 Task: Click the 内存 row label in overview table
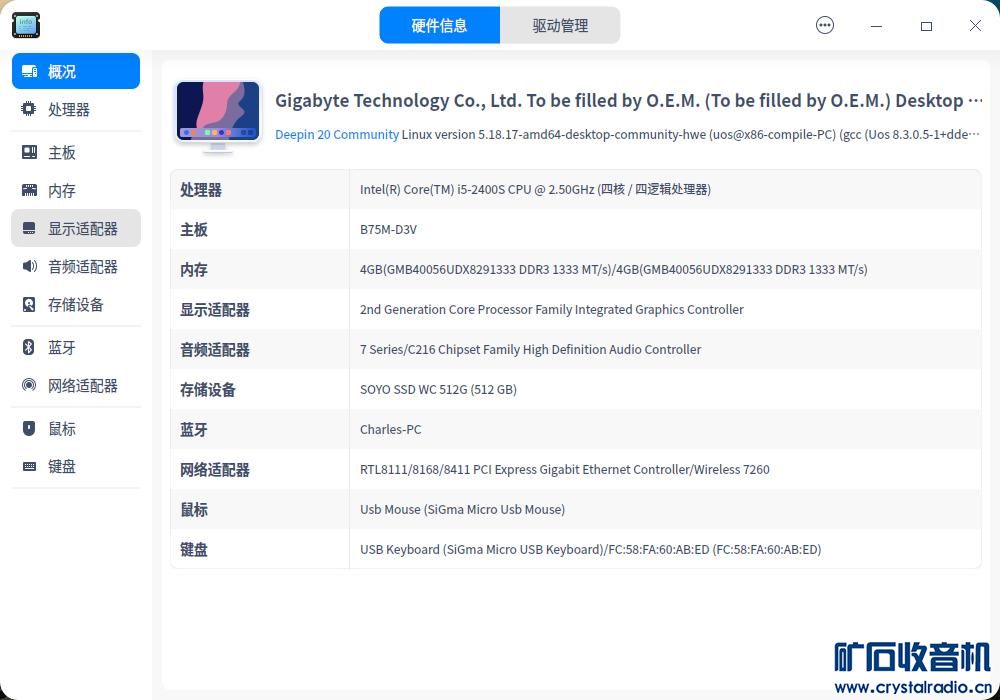(194, 270)
